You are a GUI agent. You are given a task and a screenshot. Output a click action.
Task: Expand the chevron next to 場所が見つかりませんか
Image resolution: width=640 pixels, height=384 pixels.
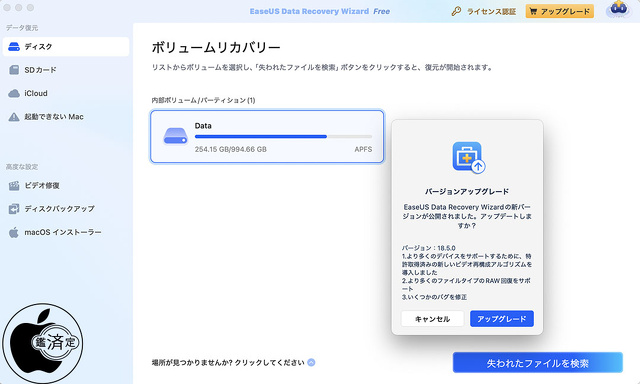311,362
